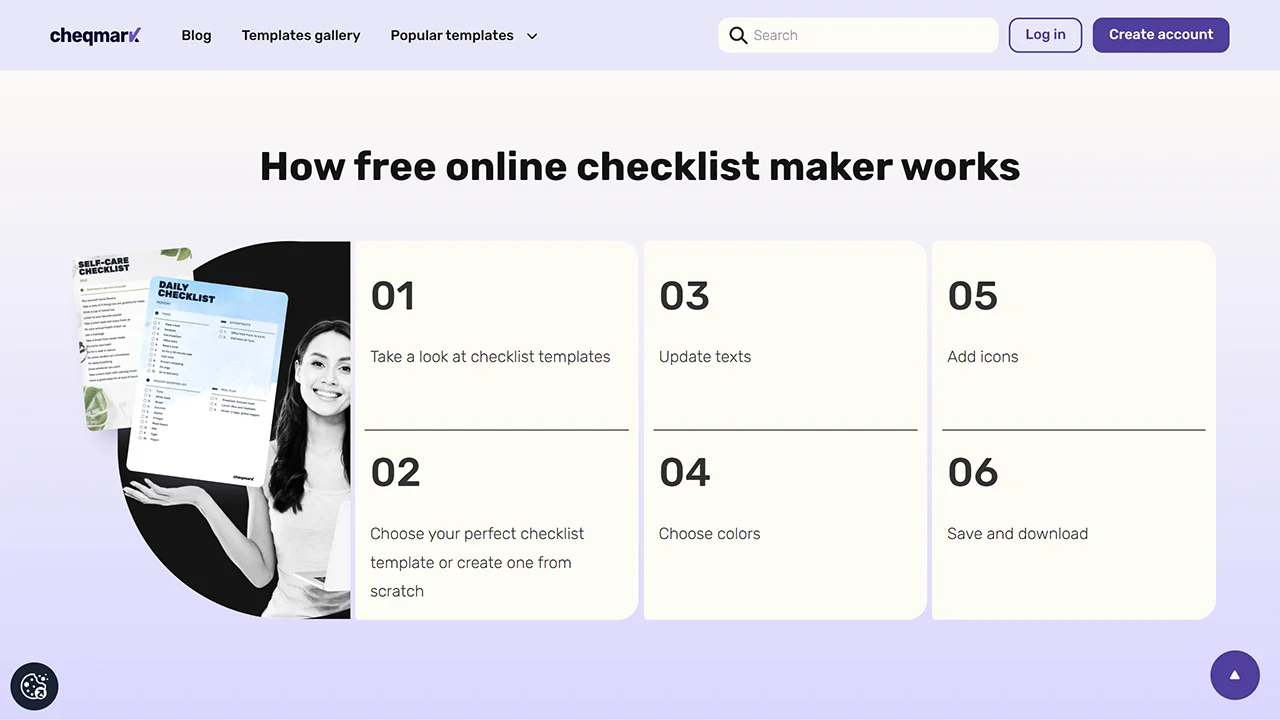Image resolution: width=1280 pixels, height=720 pixels.
Task: Select the Self-Care Checklist template preview
Action: [x=110, y=330]
